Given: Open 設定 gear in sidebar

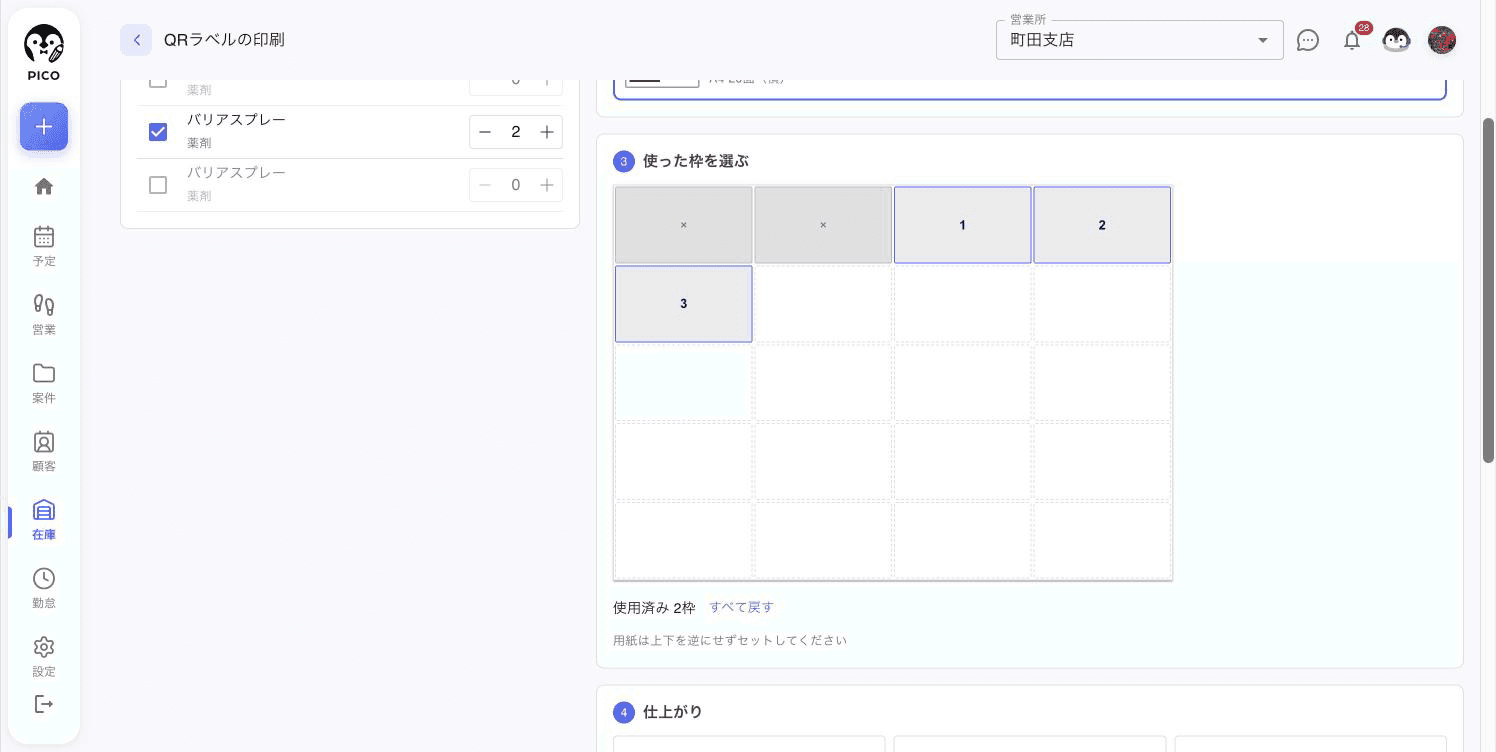Looking at the screenshot, I should pyautogui.click(x=44, y=657).
